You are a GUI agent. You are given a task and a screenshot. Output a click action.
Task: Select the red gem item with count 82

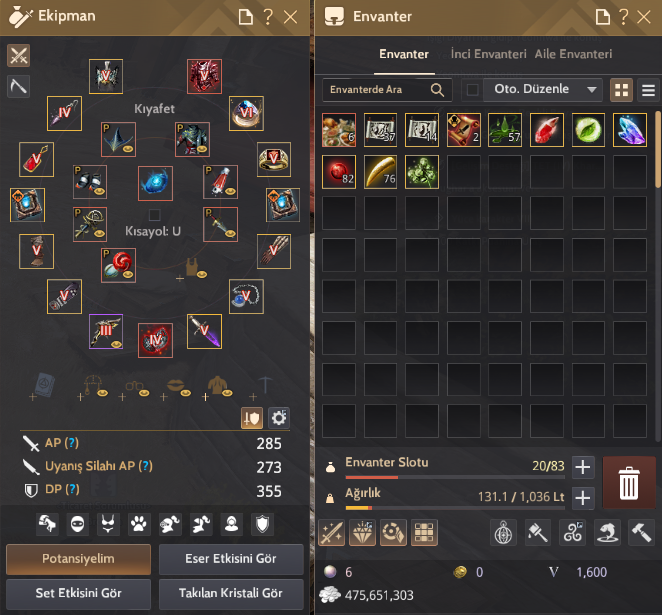339,172
